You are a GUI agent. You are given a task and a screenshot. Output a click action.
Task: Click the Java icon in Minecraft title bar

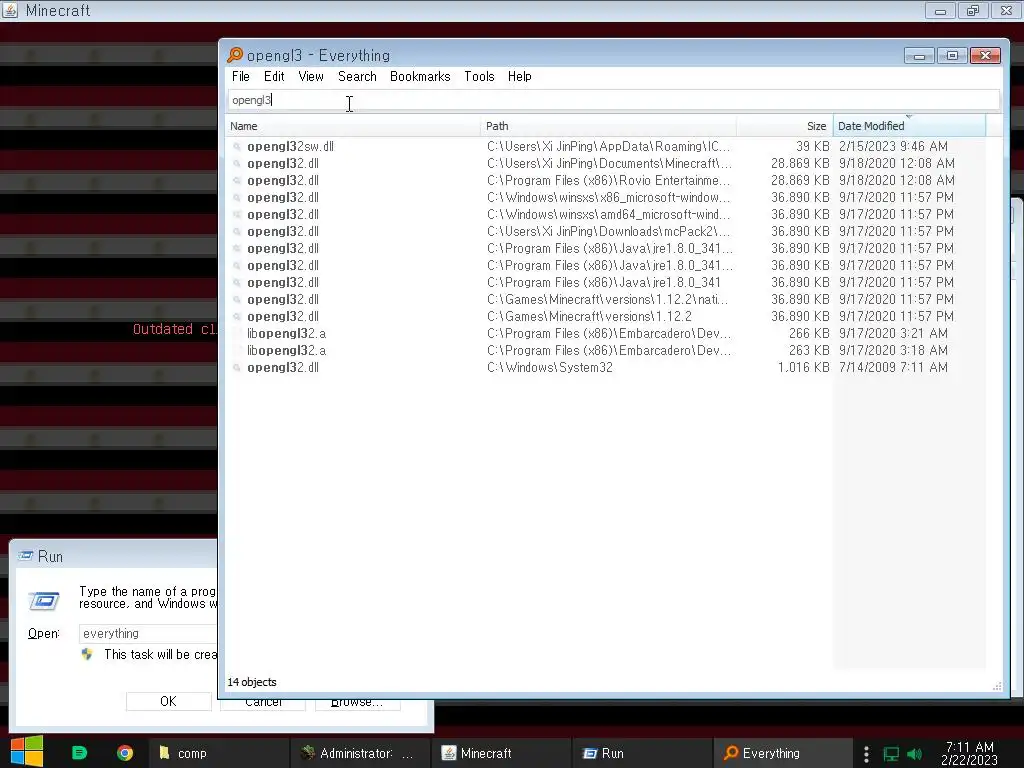point(10,10)
